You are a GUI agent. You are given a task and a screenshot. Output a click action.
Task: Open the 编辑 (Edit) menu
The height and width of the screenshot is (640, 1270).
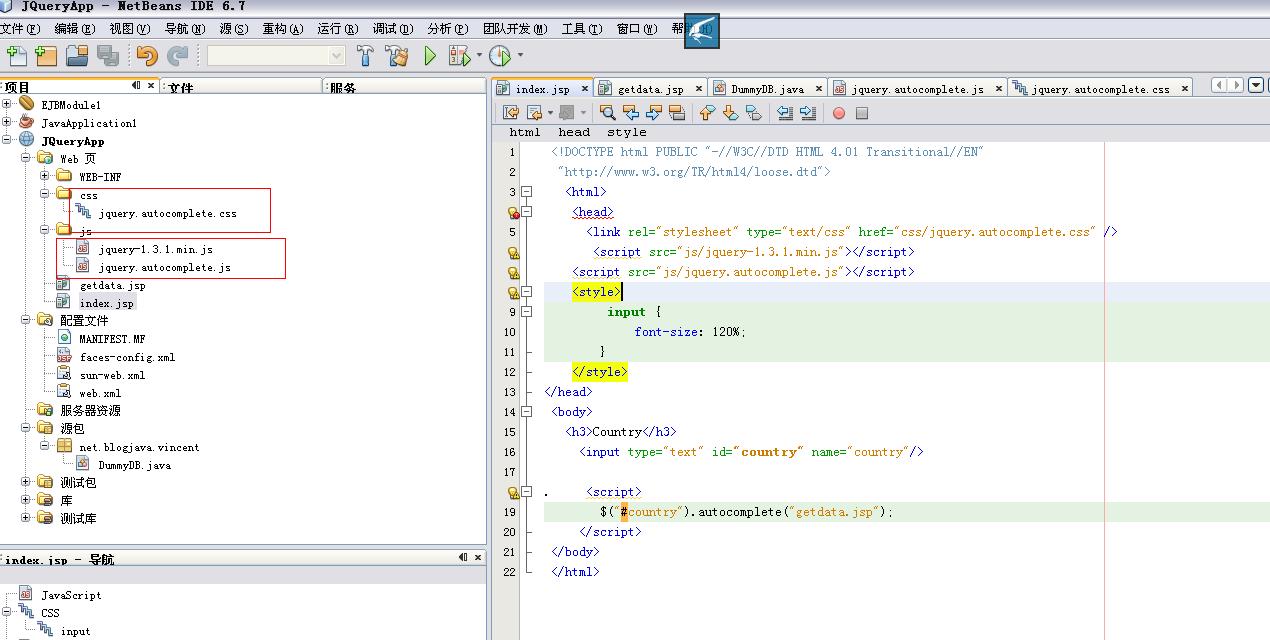75,29
